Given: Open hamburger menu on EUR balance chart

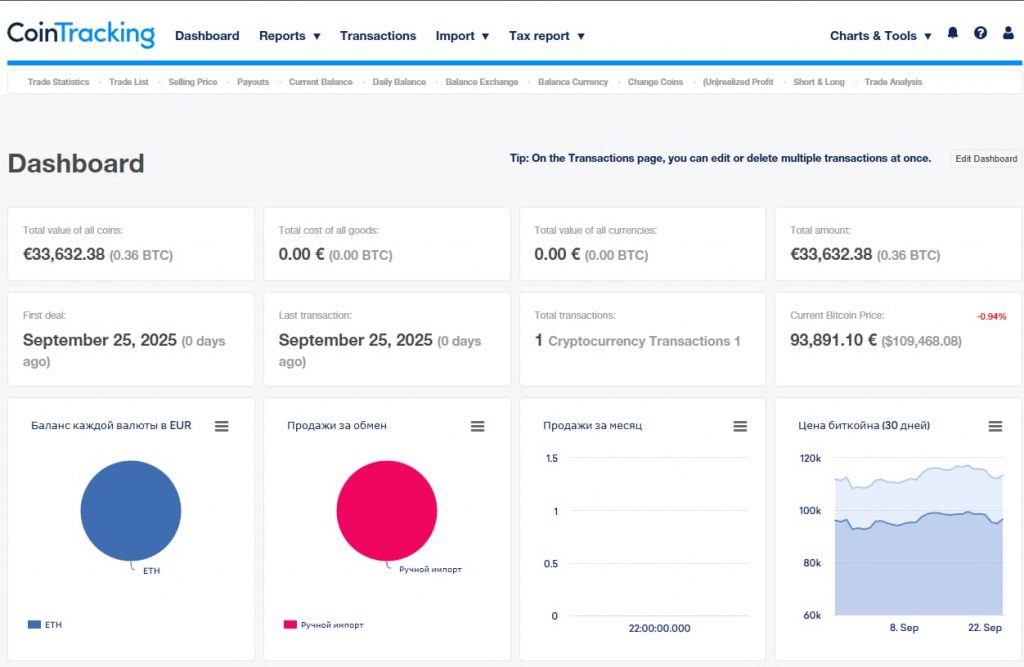Looking at the screenshot, I should tap(222, 426).
